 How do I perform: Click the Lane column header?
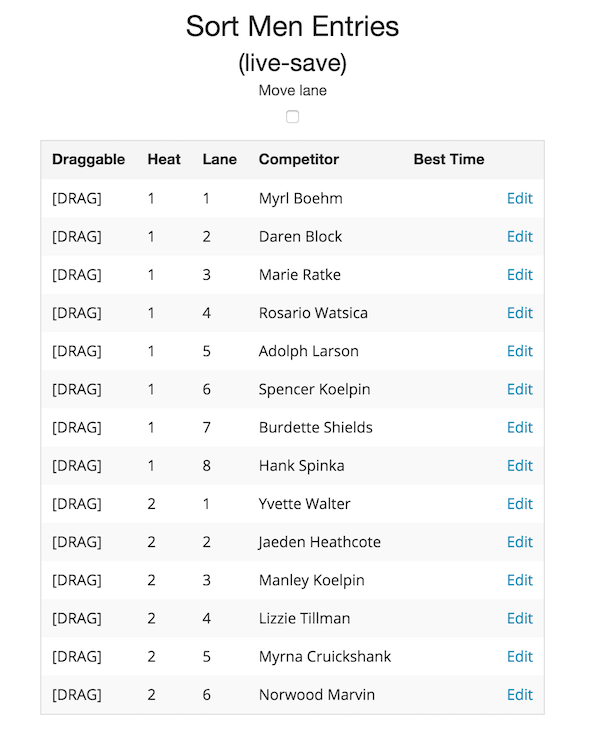[219, 159]
